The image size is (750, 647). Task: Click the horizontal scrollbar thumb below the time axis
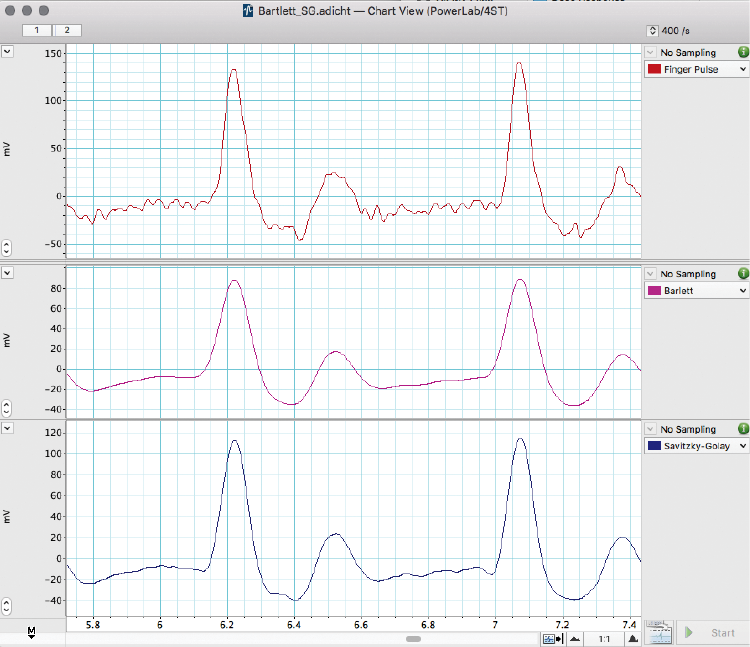click(x=412, y=637)
